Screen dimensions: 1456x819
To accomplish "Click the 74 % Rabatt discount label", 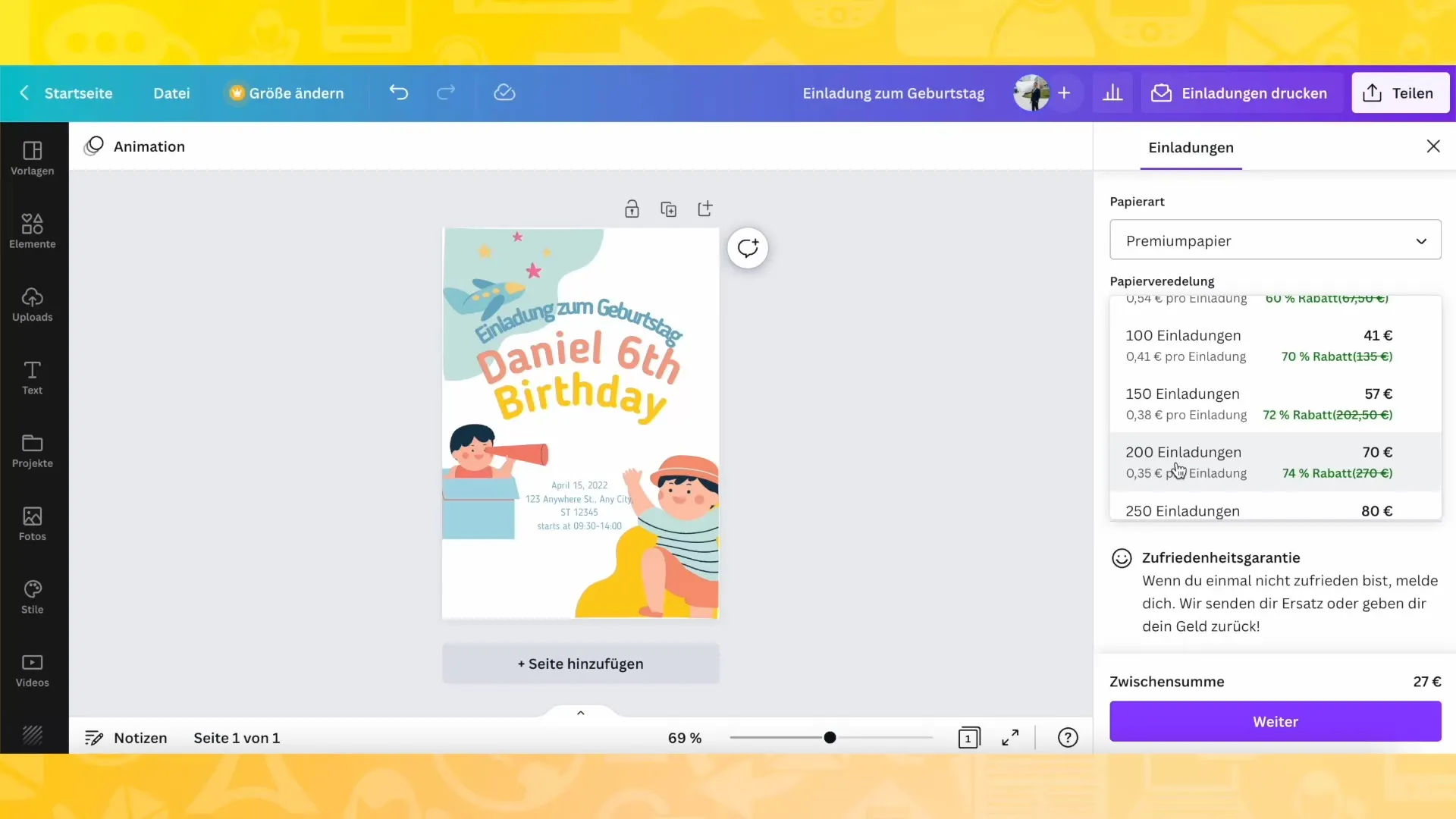I will coord(1337,473).
